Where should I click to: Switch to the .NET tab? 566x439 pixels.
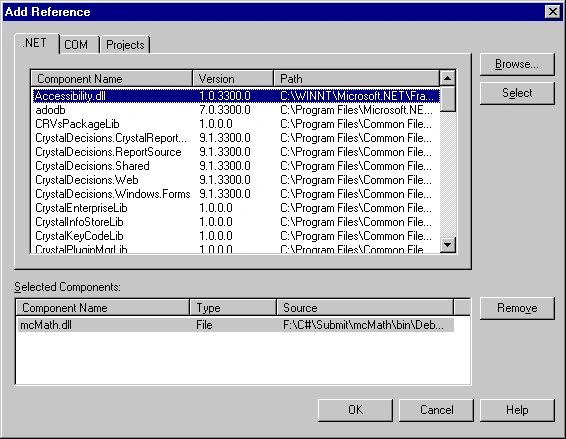coord(36,43)
